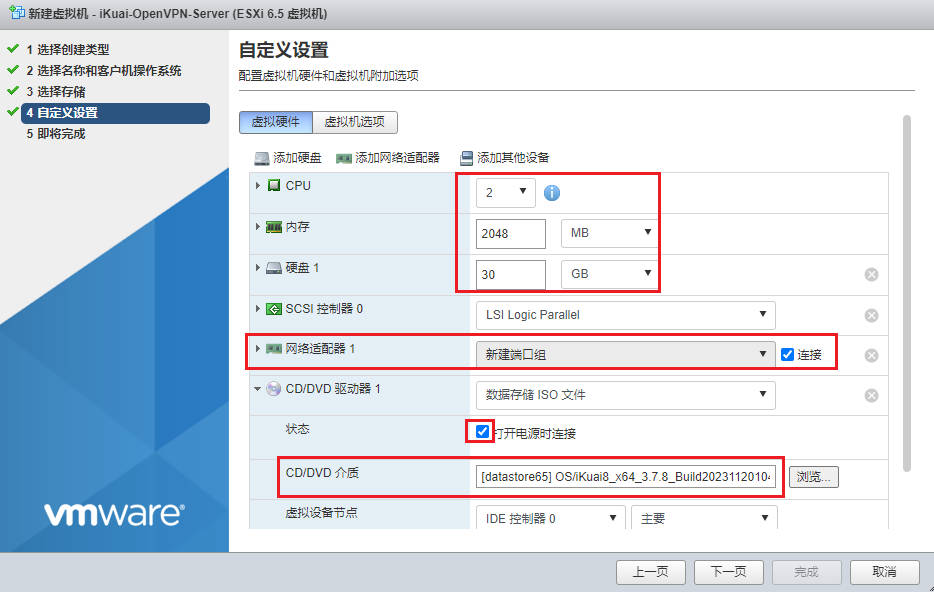Click the disk size field 30
This screenshot has height=592, width=934.
(510, 275)
